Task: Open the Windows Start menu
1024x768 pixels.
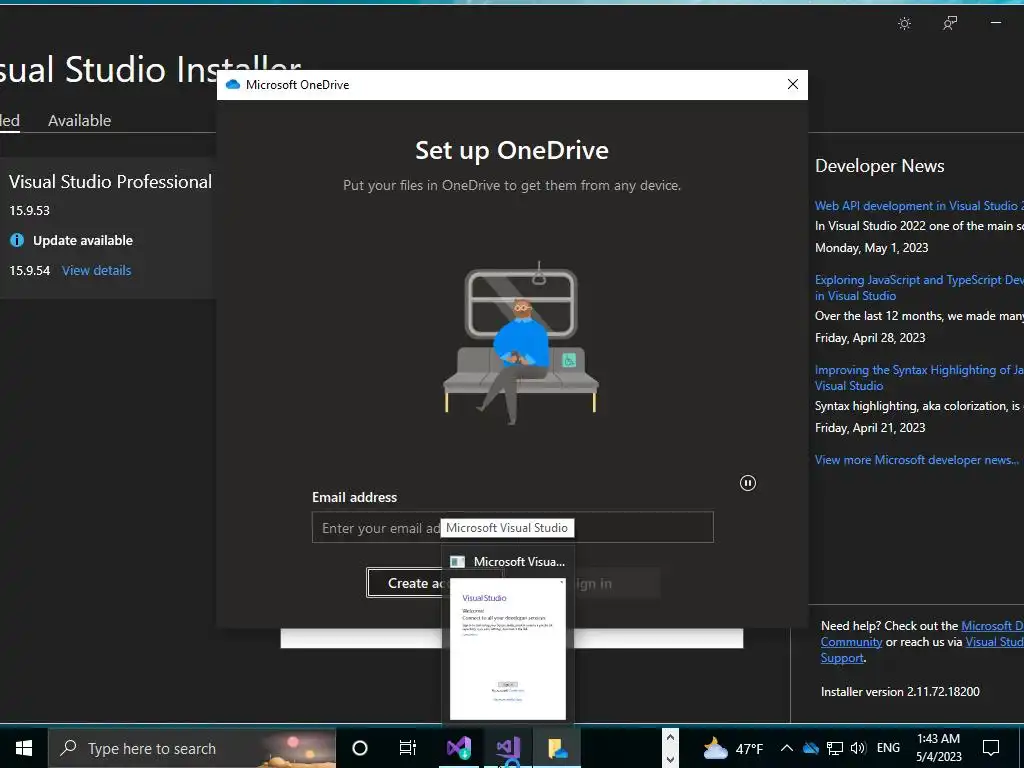Action: 24,748
